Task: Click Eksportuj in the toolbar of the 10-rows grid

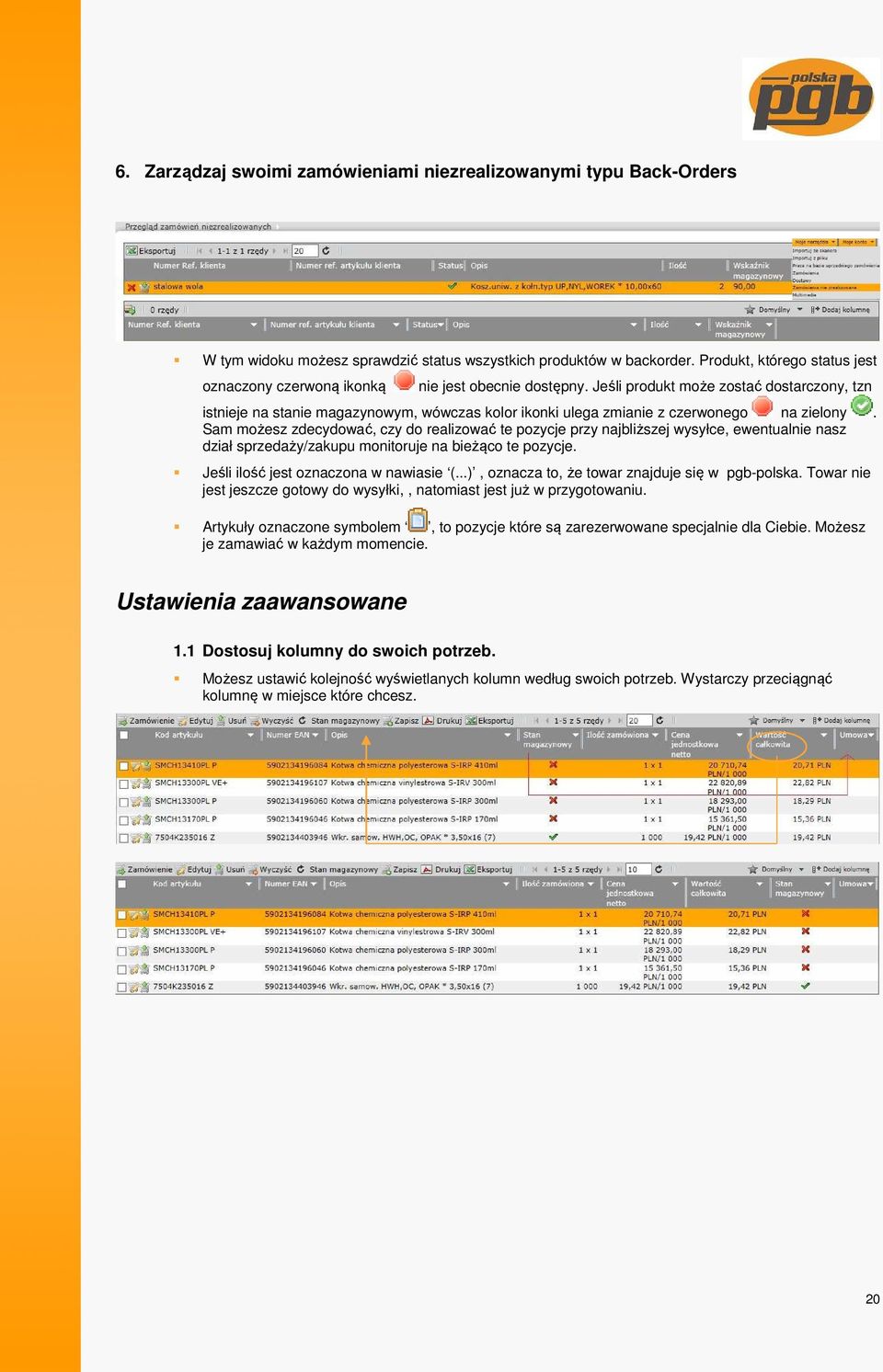Action: click(x=487, y=870)
